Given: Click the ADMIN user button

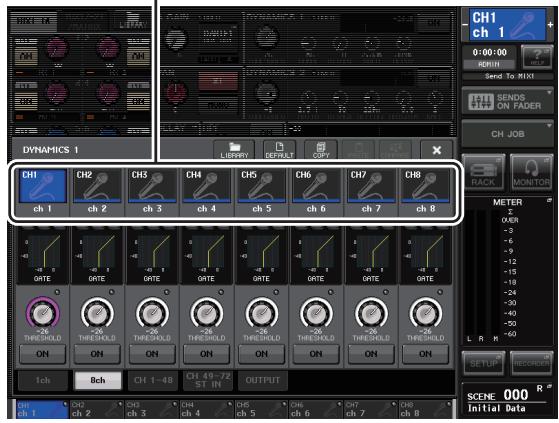Looking at the screenshot, I should (489, 64).
